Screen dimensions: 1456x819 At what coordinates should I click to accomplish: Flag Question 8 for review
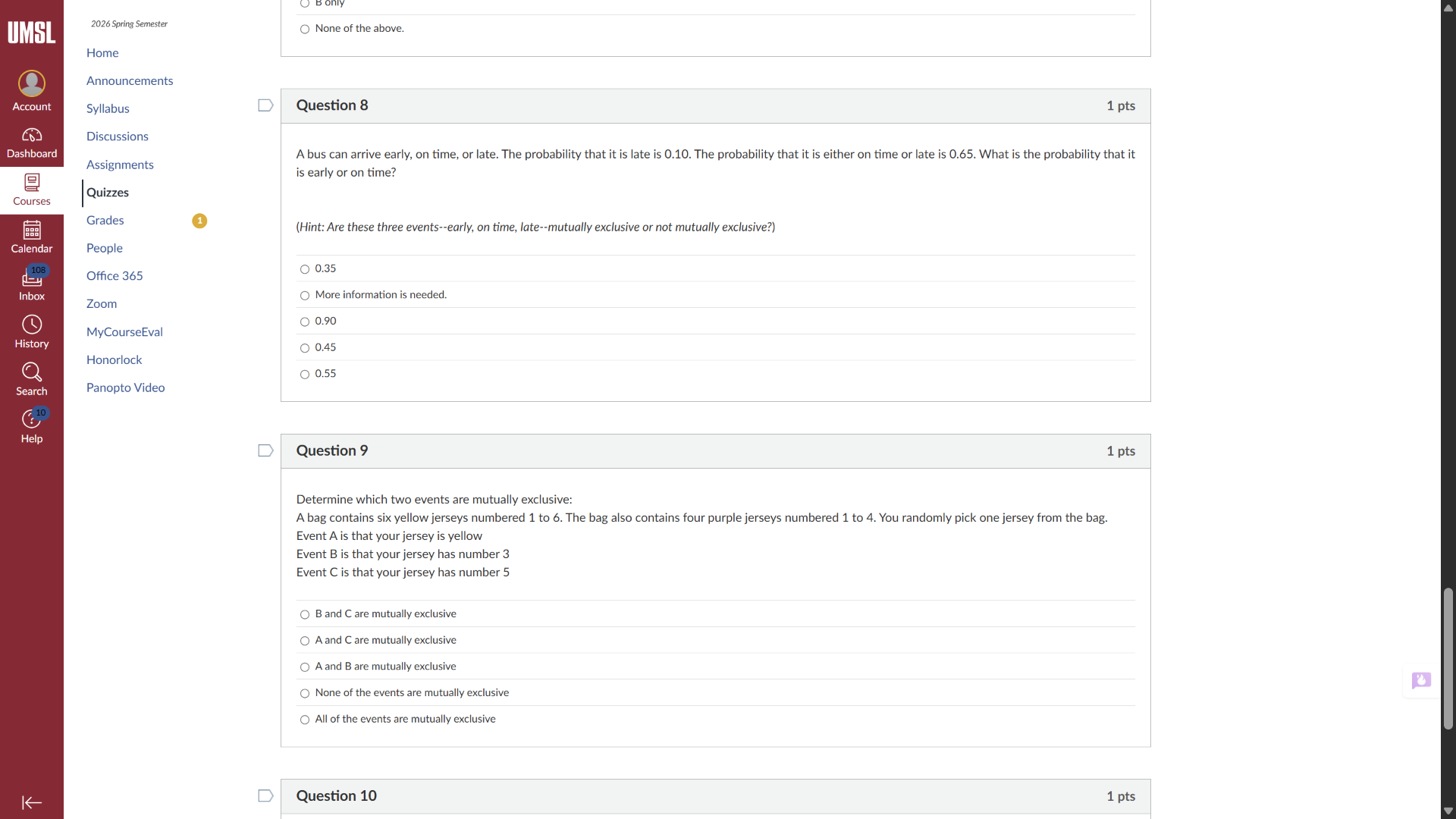pos(265,105)
